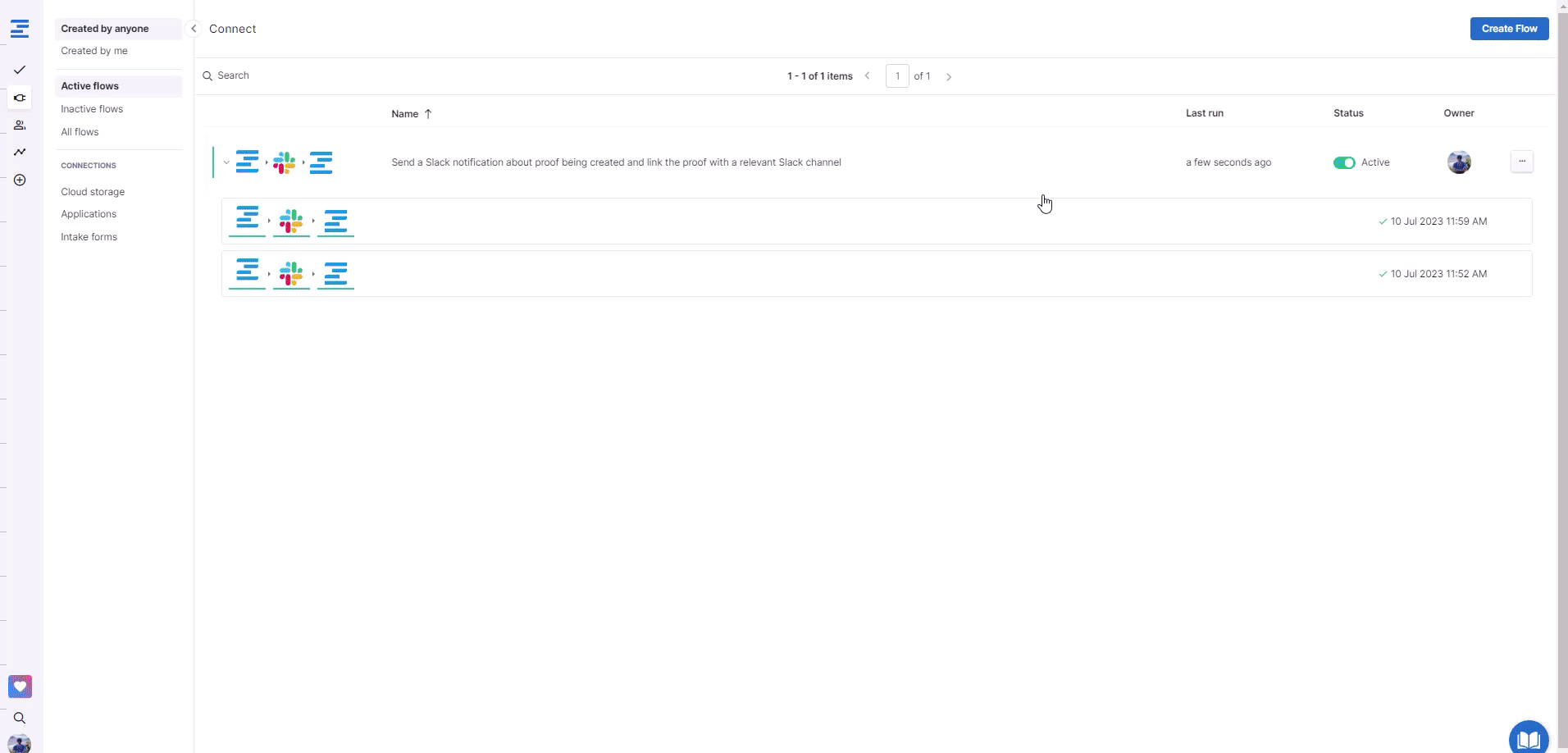Screen dimensions: 1568x753
Task: Open Intake forms connections
Action: pyautogui.click(x=89, y=237)
